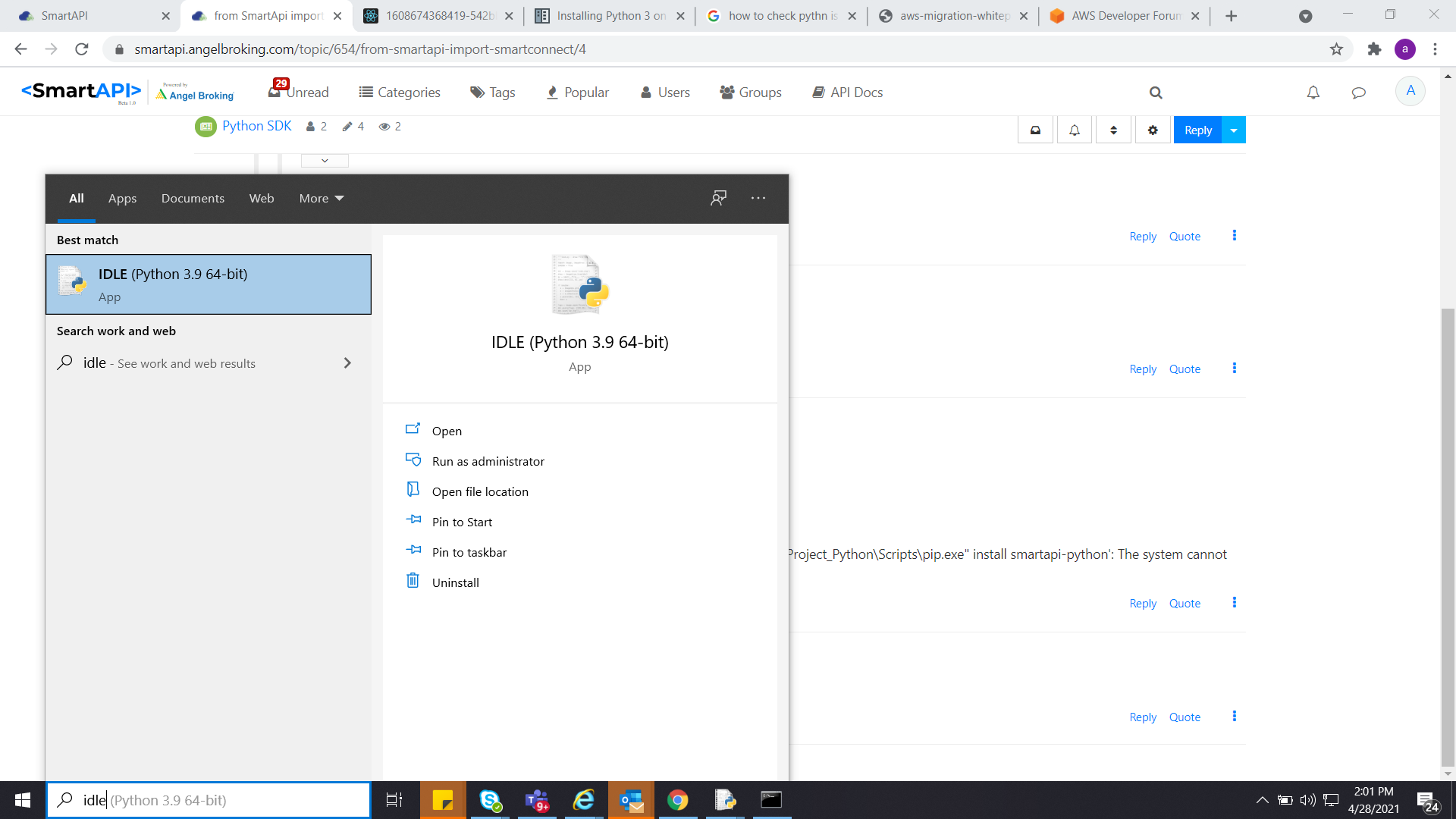1456x819 pixels.
Task: Click the search feedback person icon
Action: (x=718, y=198)
